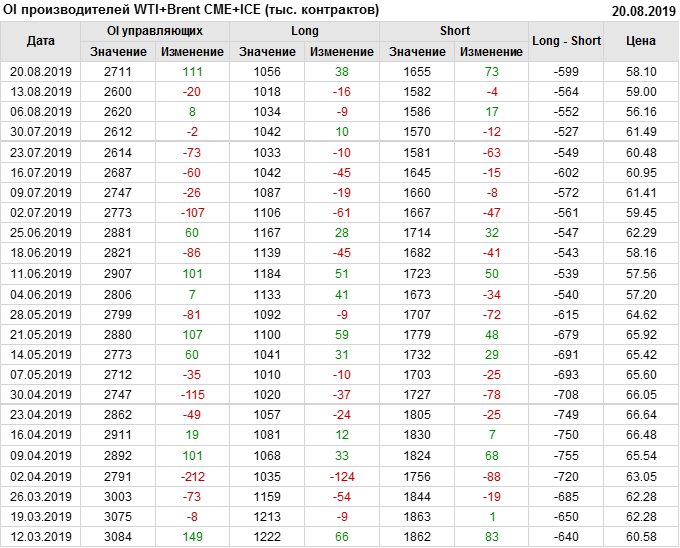Viewport: 680px width, 548px height.
Task: Click price 66.64 in the 23.04.2019 row
Action: (640, 413)
